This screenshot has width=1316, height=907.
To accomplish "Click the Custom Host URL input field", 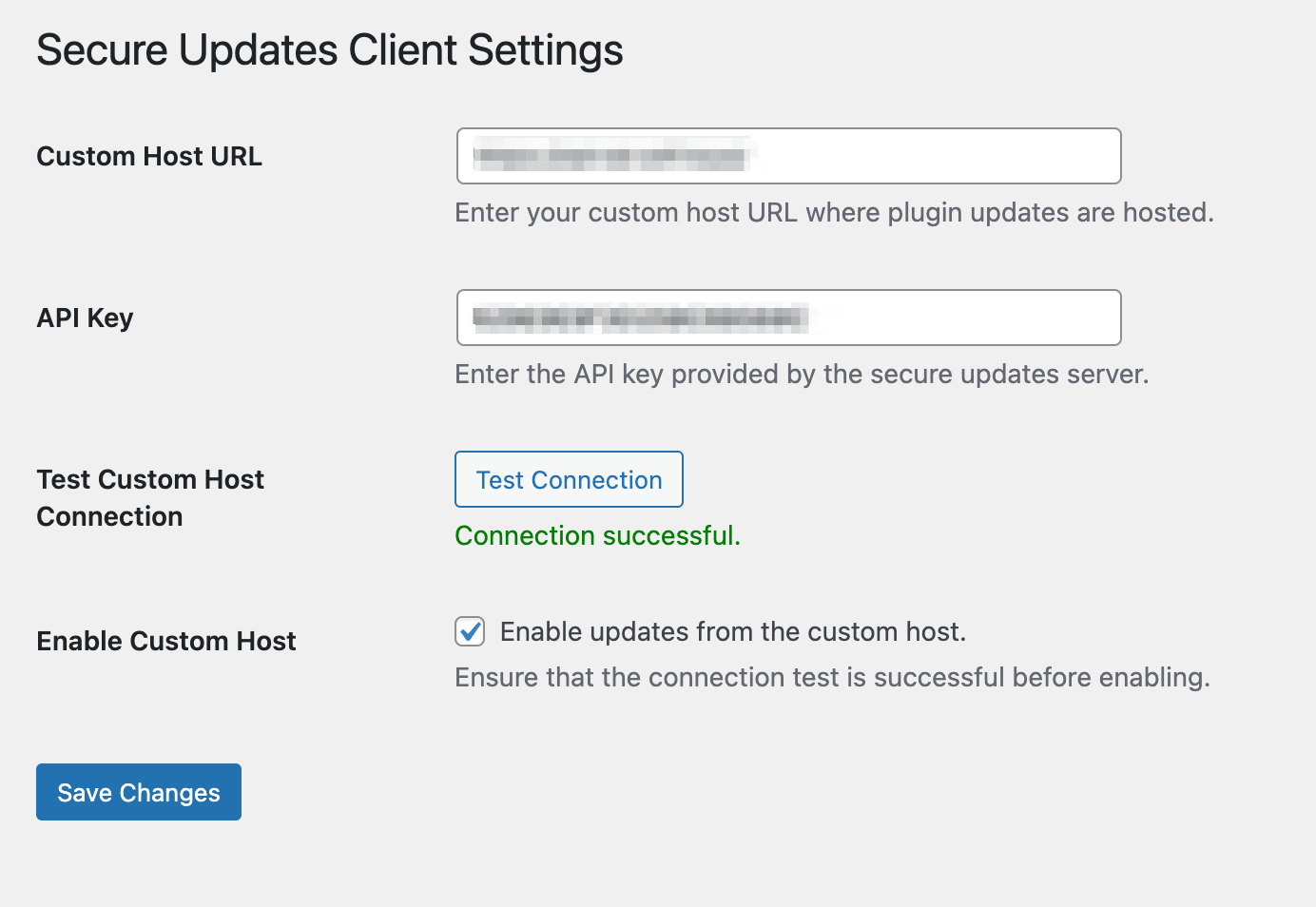I will (787, 156).
